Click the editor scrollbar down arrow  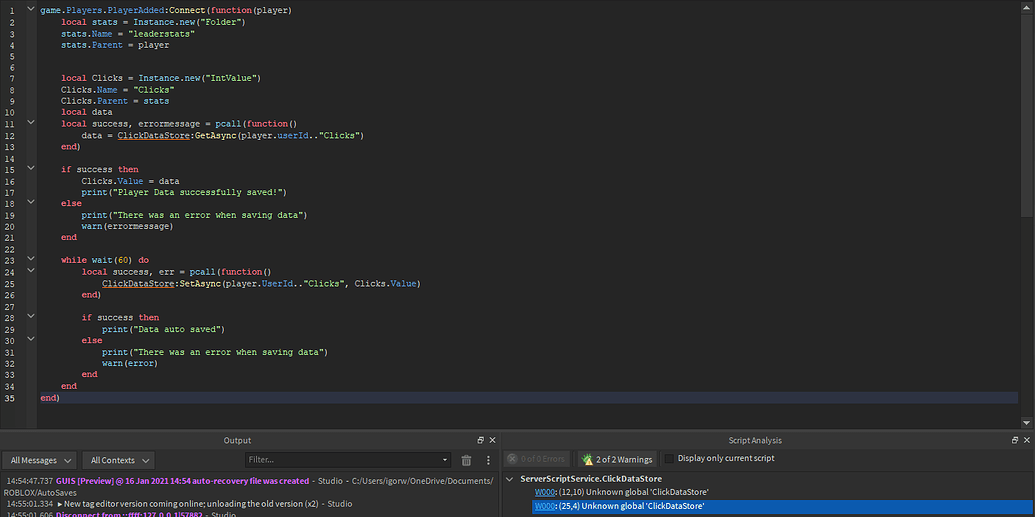click(x=1026, y=423)
